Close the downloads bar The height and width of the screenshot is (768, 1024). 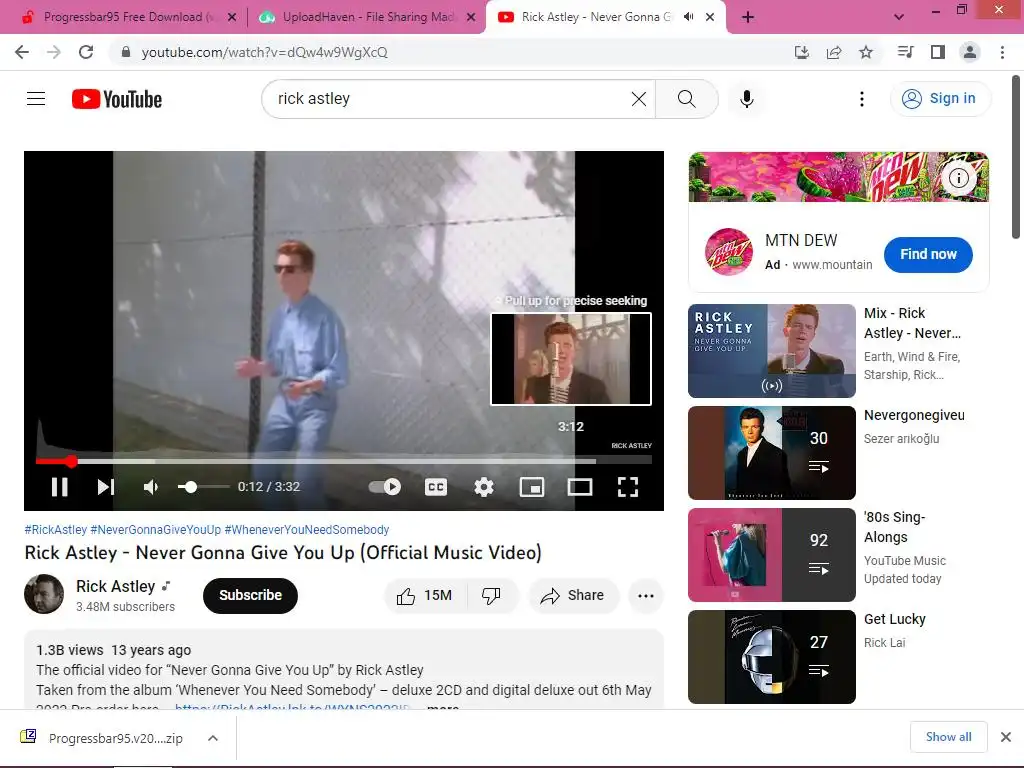1006,737
